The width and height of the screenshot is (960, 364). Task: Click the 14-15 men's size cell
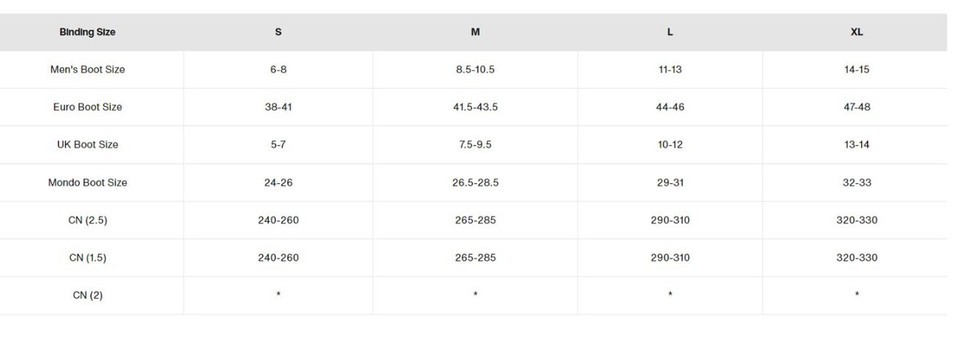[x=857, y=70]
